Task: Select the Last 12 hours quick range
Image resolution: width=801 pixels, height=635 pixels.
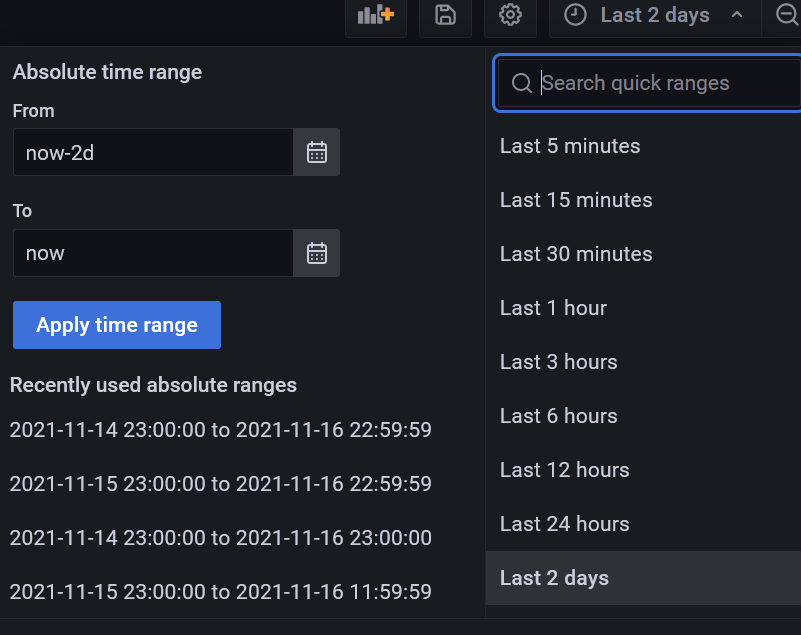Action: point(564,469)
